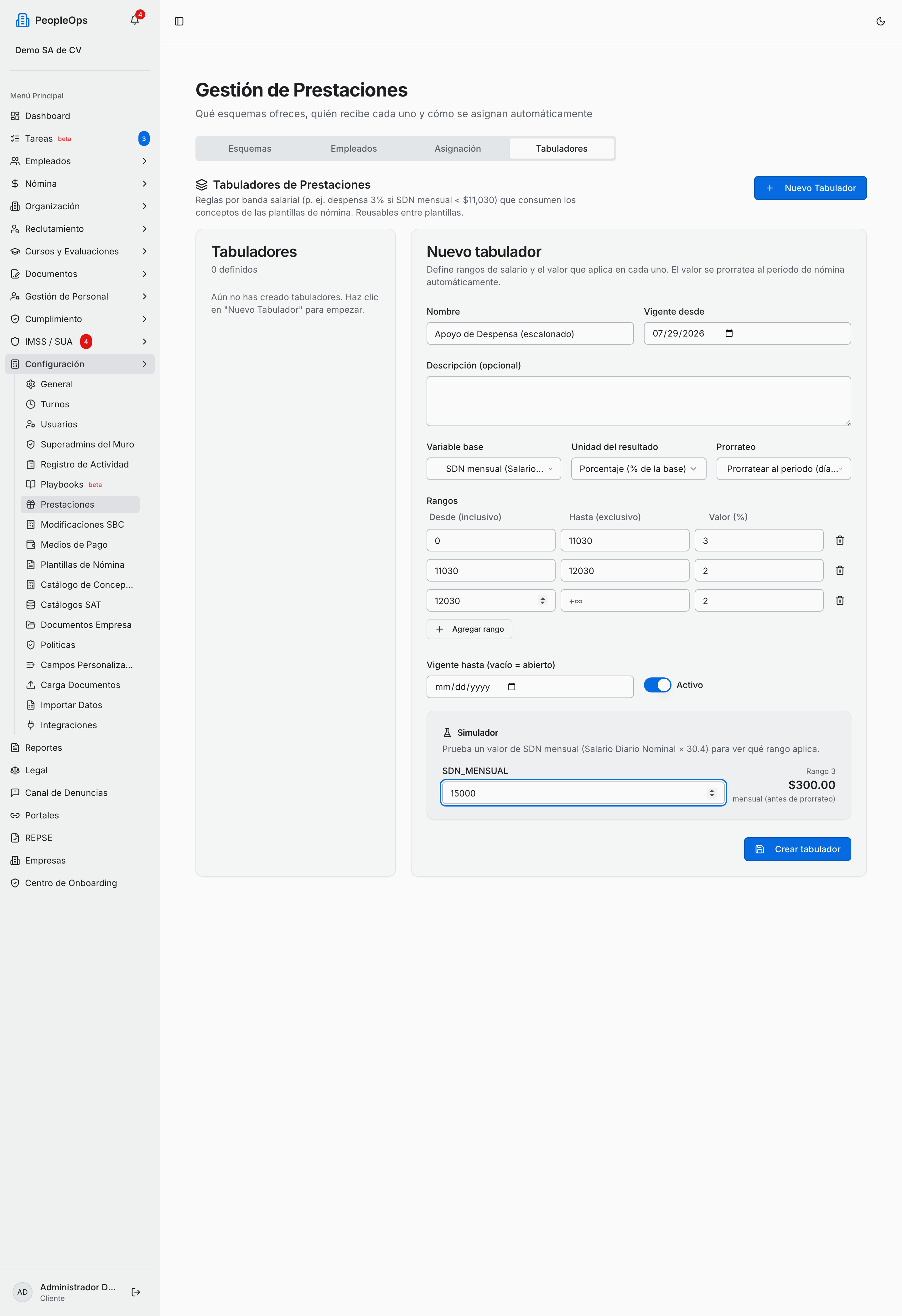The image size is (902, 1316).
Task: Switch to the Asignación tab
Action: point(458,148)
